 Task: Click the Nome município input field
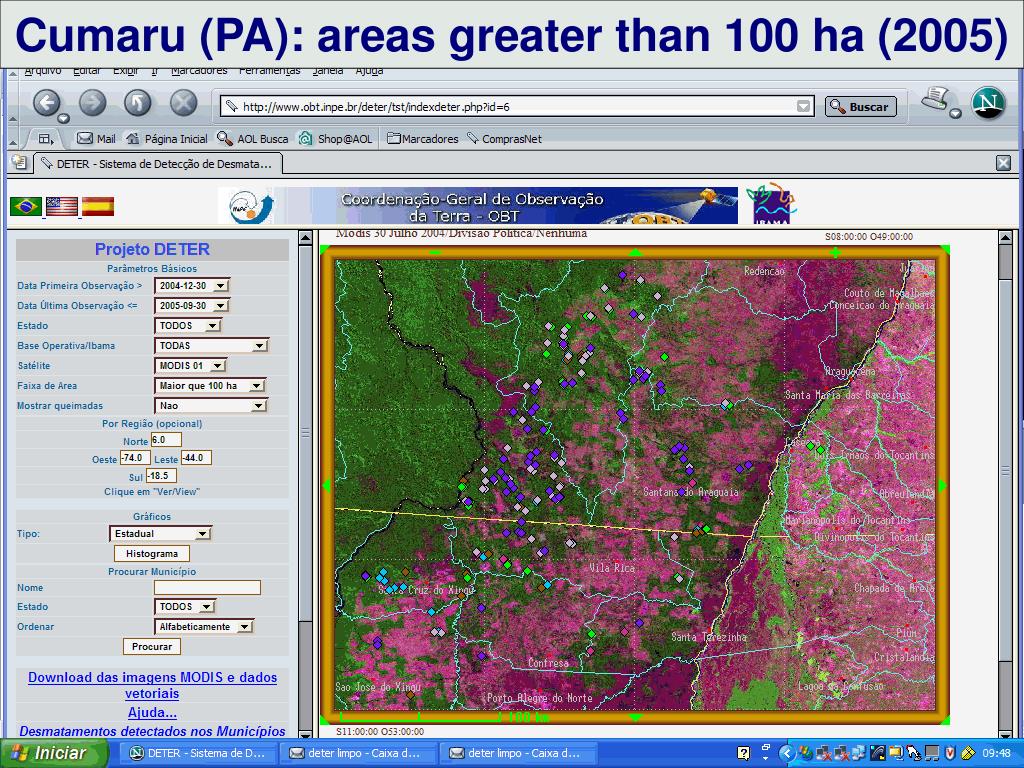pyautogui.click(x=208, y=587)
